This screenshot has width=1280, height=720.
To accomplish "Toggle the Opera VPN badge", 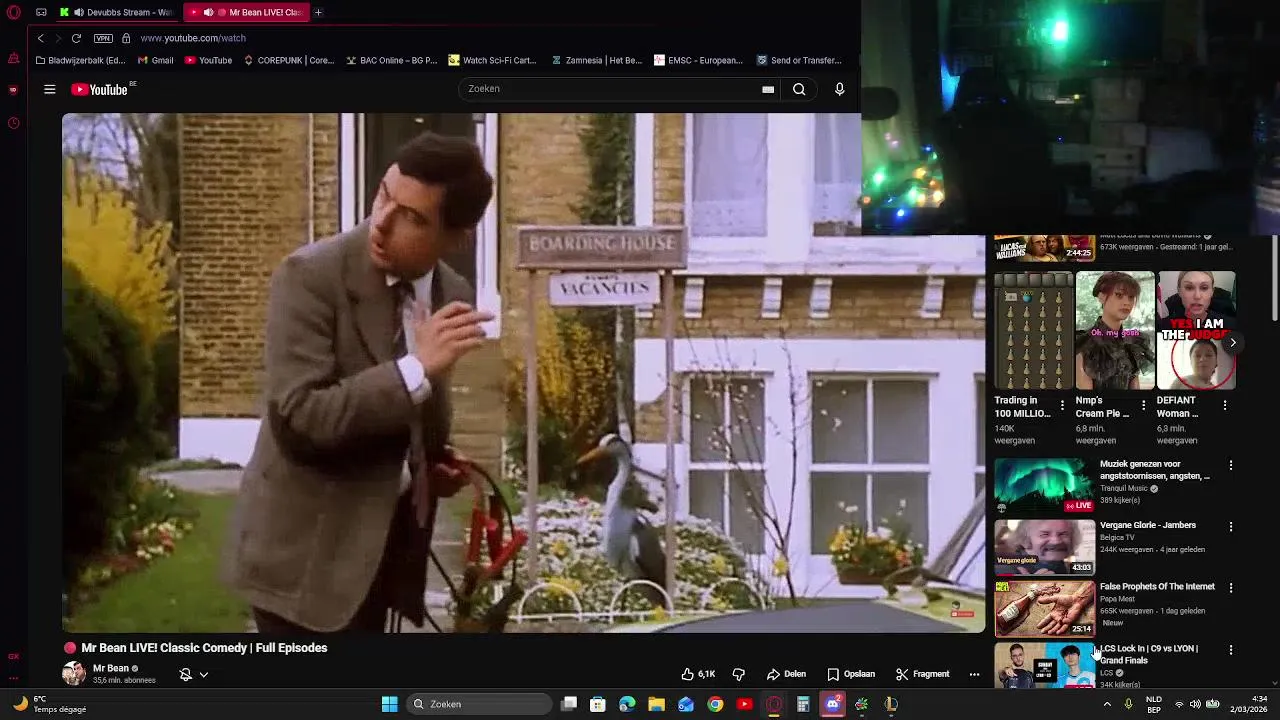I will pyautogui.click(x=103, y=38).
